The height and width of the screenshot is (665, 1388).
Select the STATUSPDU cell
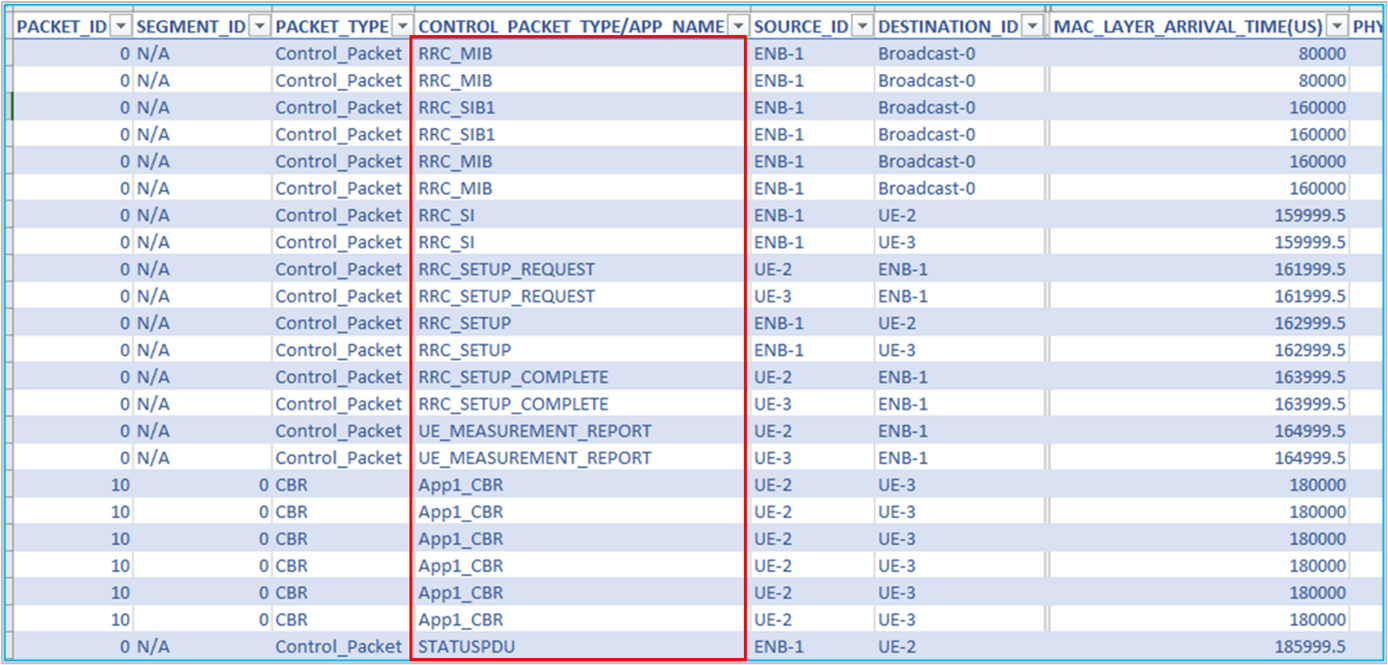pos(466,647)
